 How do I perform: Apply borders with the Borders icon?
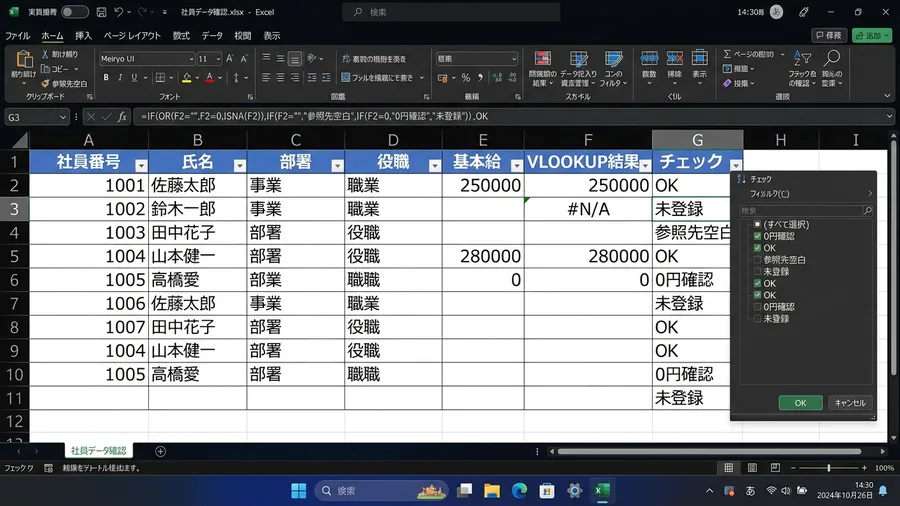coord(161,77)
